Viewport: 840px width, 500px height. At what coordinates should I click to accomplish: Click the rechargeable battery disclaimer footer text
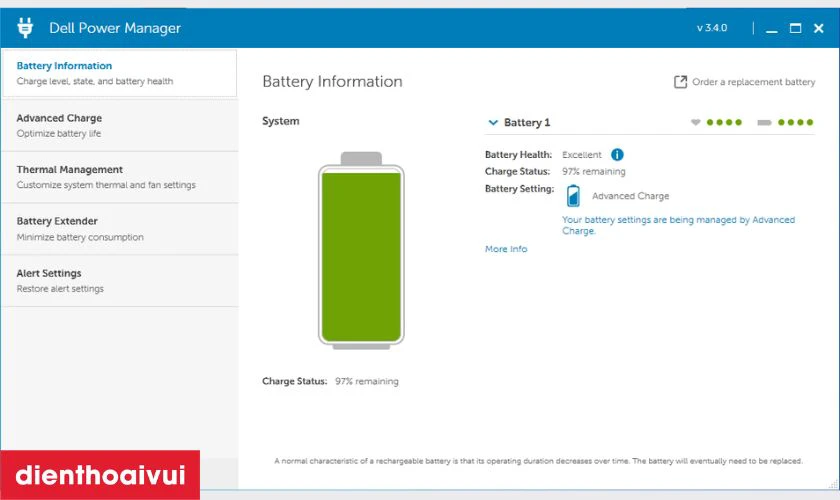[538, 461]
